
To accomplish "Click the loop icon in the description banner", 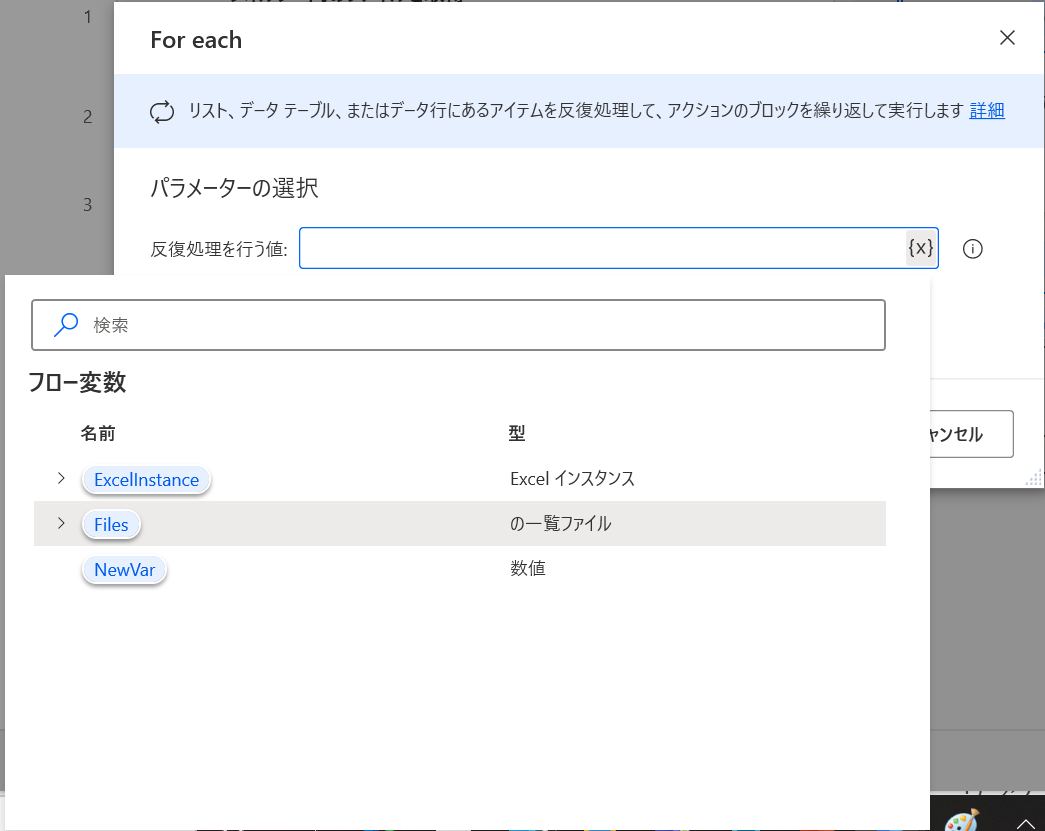I will pyautogui.click(x=161, y=112).
